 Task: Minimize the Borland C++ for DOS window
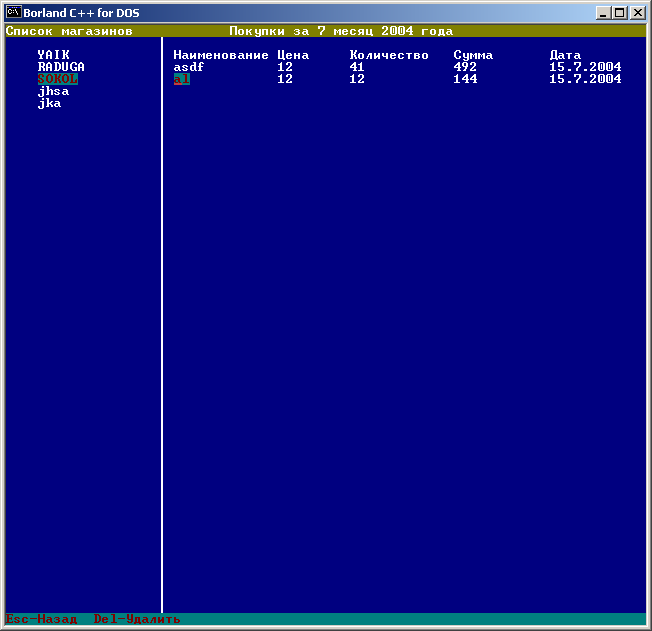click(x=603, y=13)
